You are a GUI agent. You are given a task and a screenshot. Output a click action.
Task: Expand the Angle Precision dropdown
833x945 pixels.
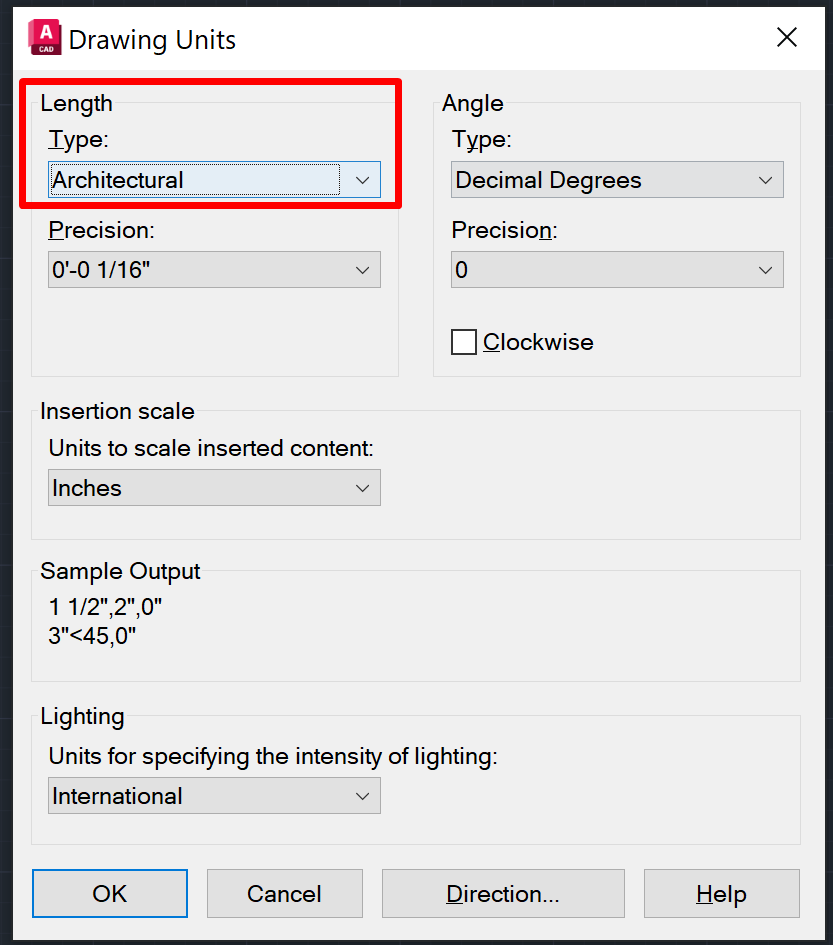coord(617,270)
